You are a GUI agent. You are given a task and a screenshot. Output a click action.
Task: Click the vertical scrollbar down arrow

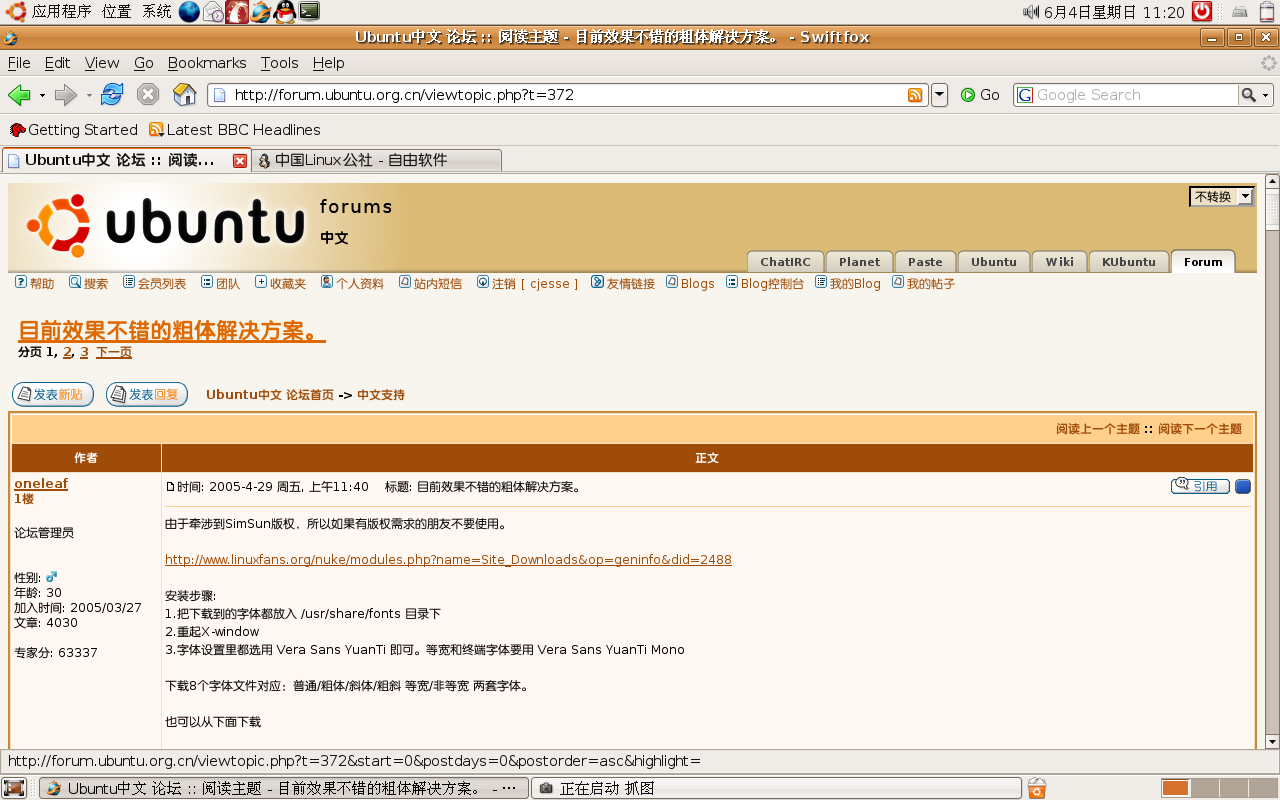1272,742
